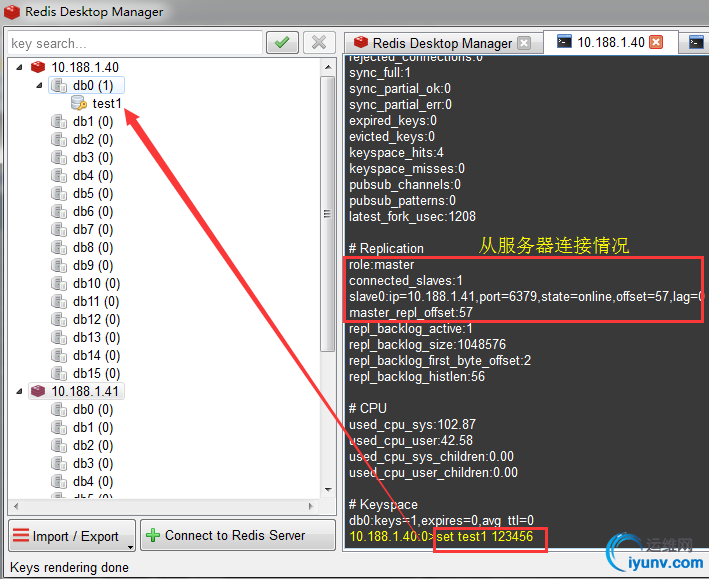Click the console line connected_slaves:1
Image resolution: width=709 pixels, height=579 pixels.
[x=406, y=281]
